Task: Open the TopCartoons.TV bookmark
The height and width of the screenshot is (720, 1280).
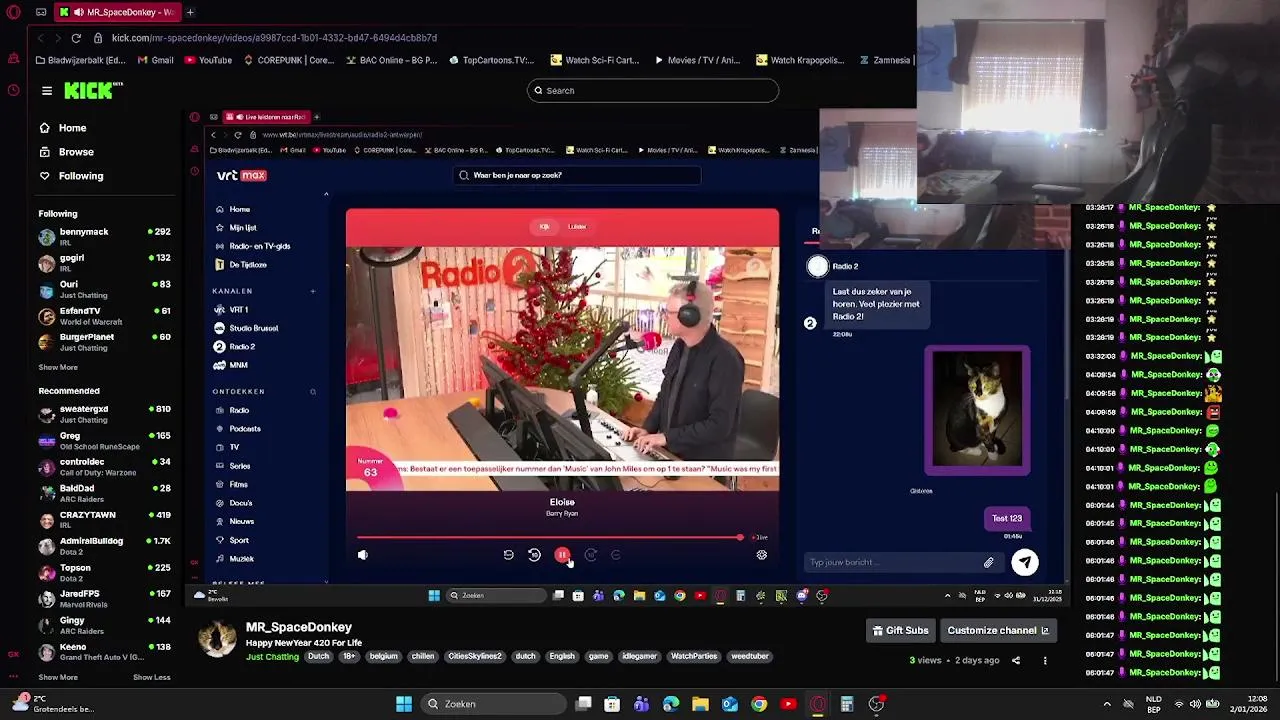Action: point(491,60)
